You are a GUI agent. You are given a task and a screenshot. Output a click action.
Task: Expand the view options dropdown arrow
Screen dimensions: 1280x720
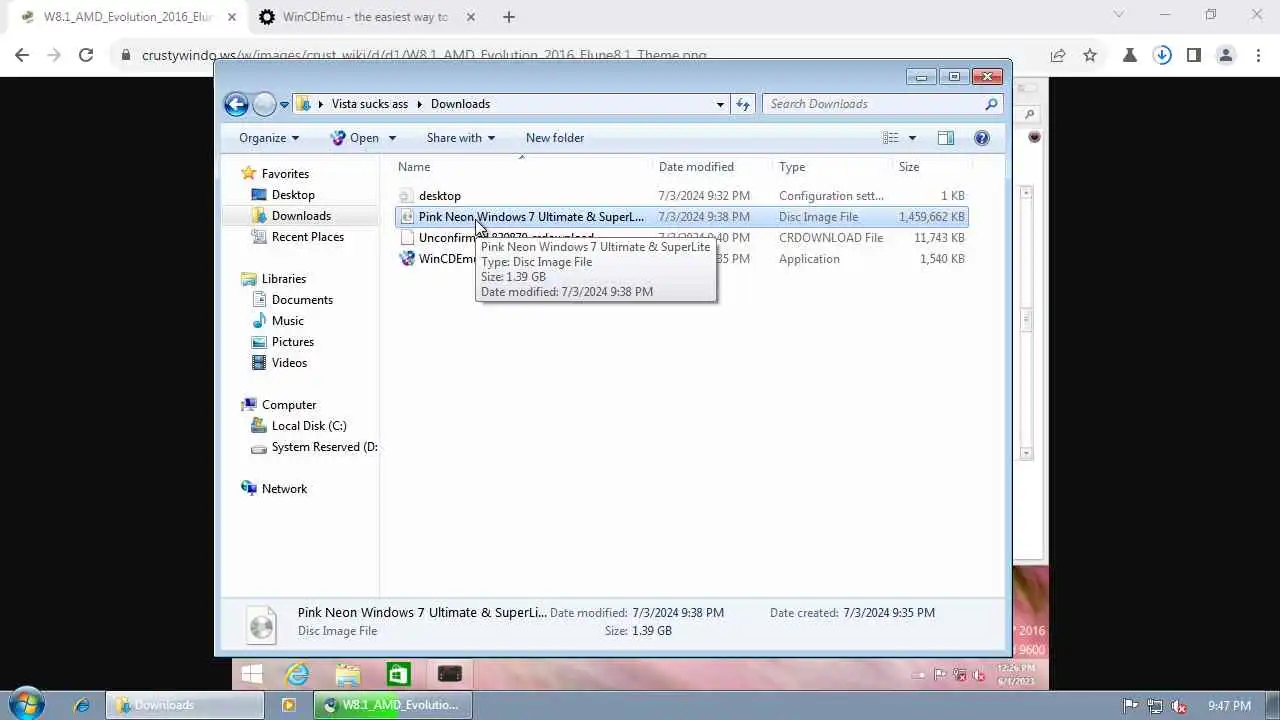coord(912,138)
